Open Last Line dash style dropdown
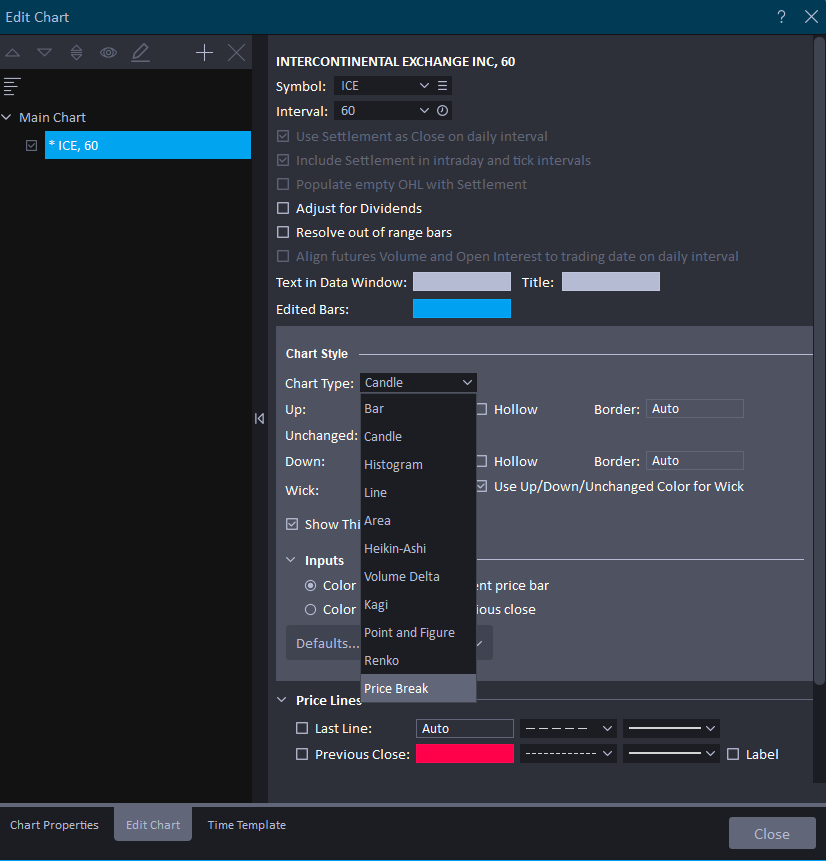The image size is (826, 861). pos(568,728)
